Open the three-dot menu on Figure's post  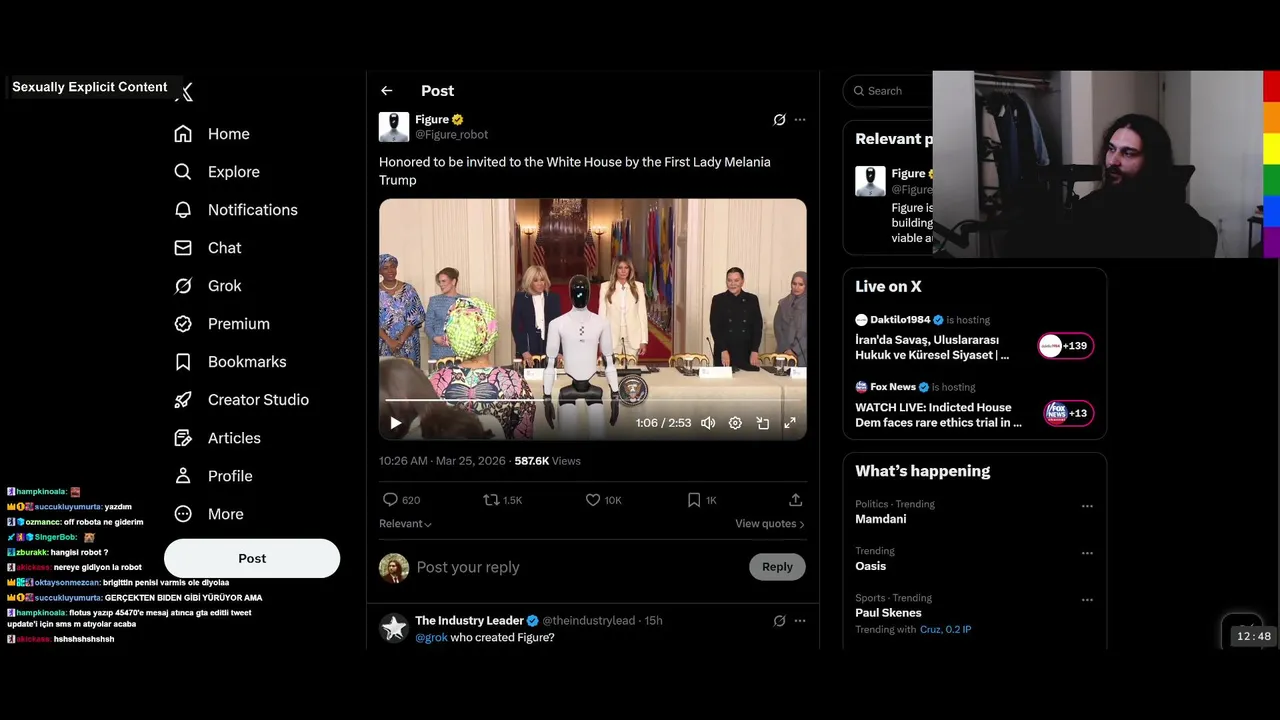[800, 120]
